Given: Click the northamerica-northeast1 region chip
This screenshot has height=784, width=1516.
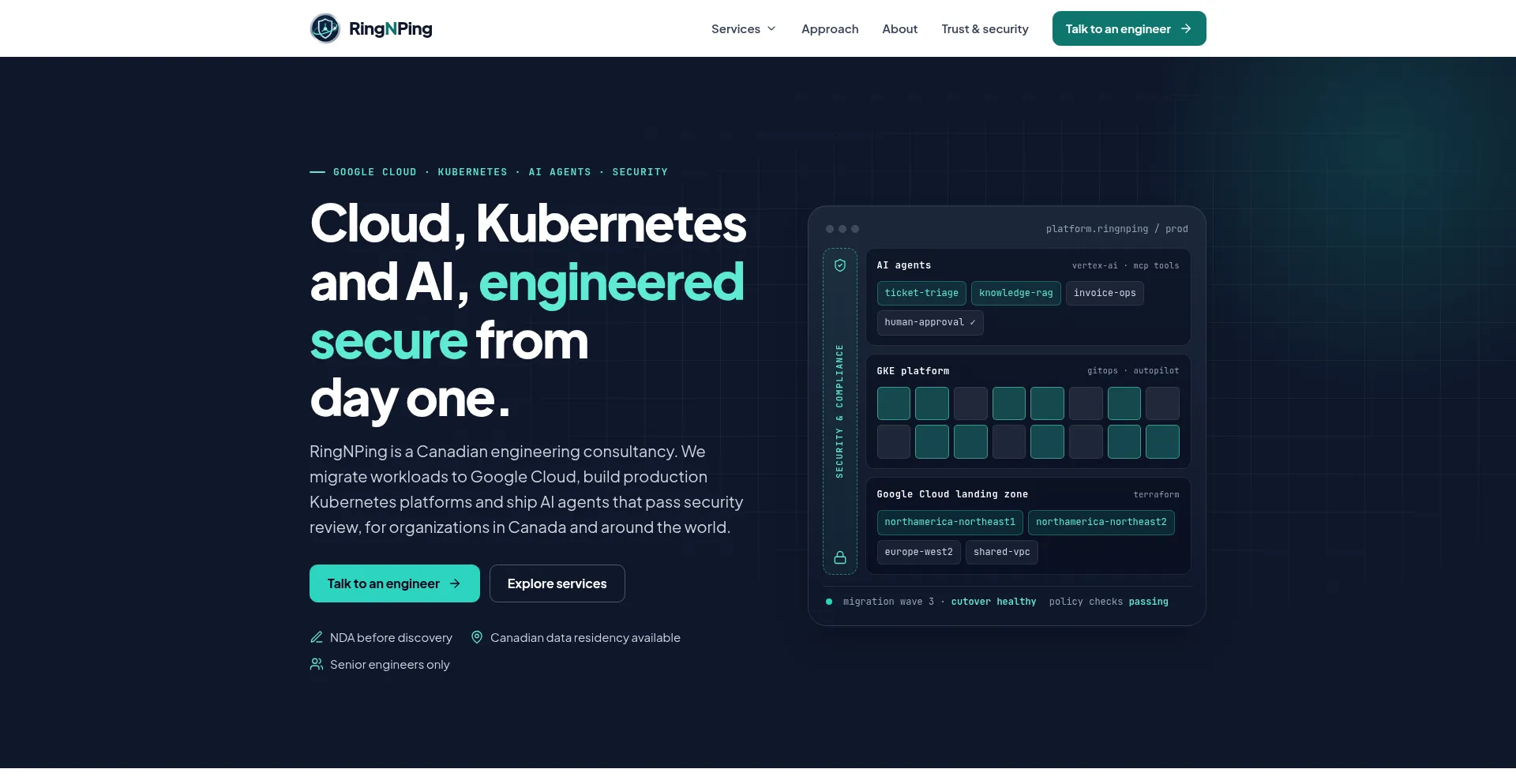Looking at the screenshot, I should click(x=950, y=522).
